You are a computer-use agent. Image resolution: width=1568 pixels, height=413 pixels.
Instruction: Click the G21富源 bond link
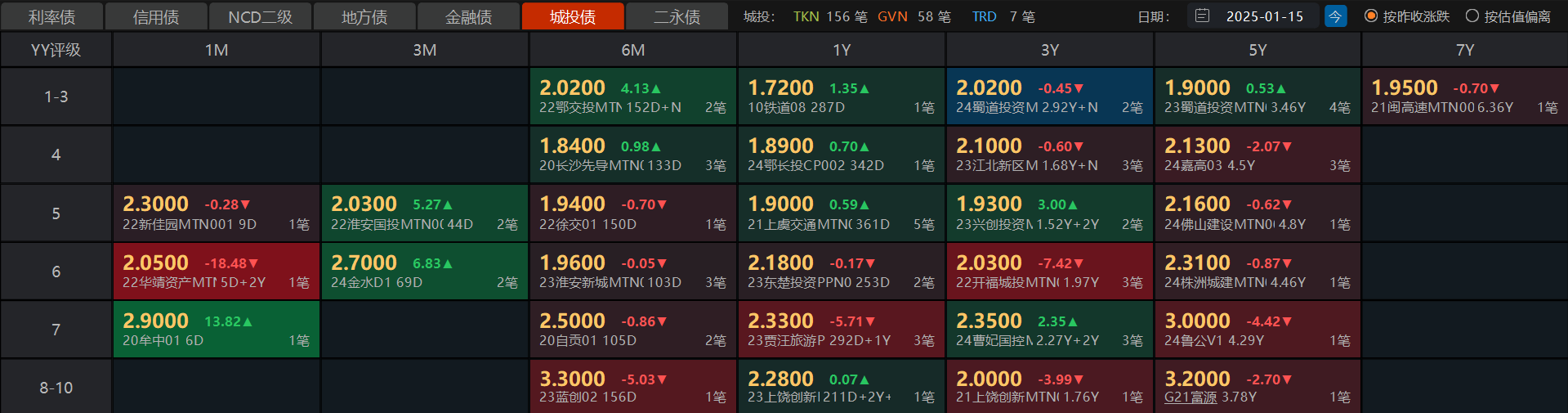click(1191, 397)
